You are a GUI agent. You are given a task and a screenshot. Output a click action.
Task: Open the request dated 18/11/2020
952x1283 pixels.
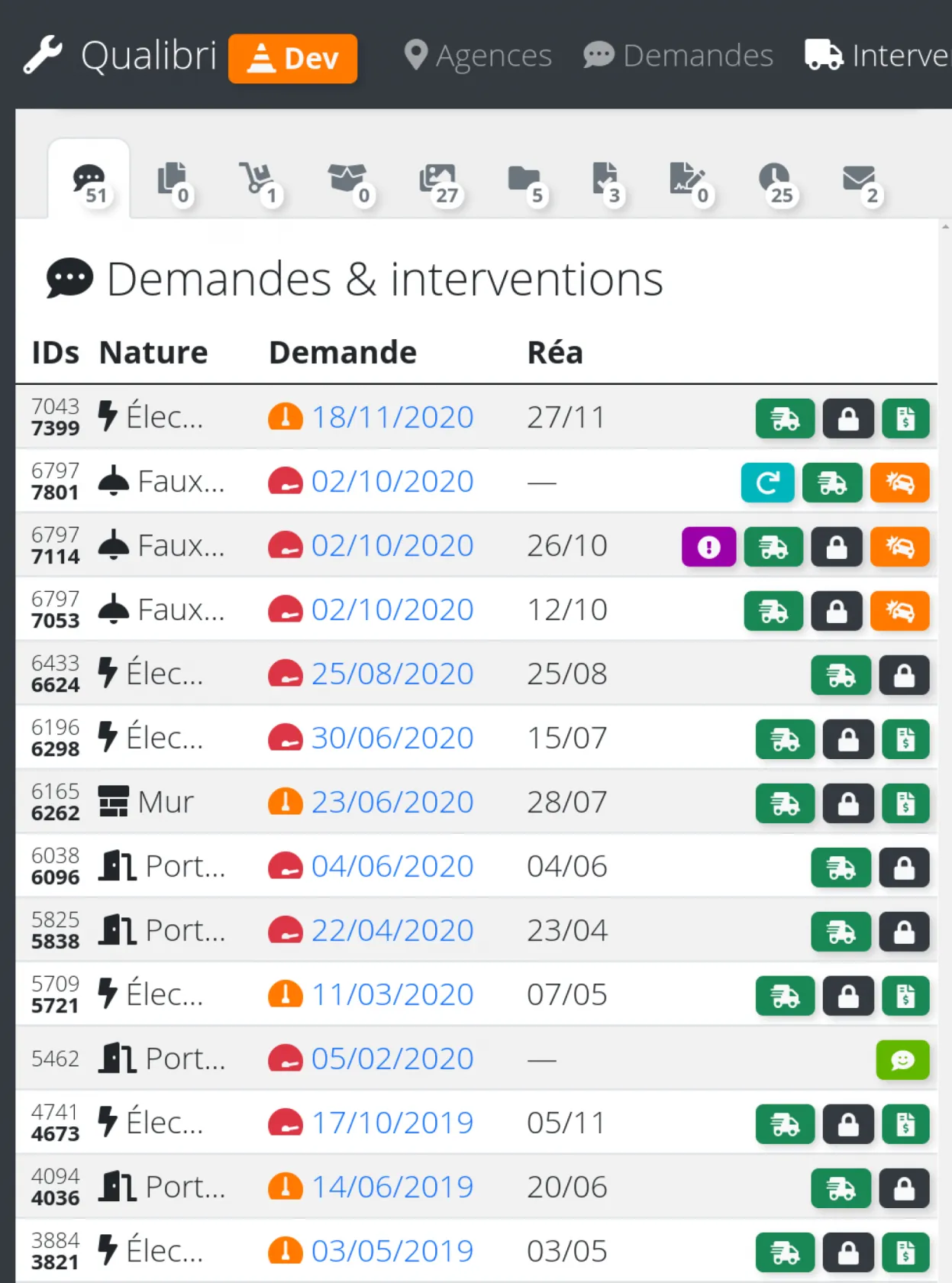(x=392, y=418)
